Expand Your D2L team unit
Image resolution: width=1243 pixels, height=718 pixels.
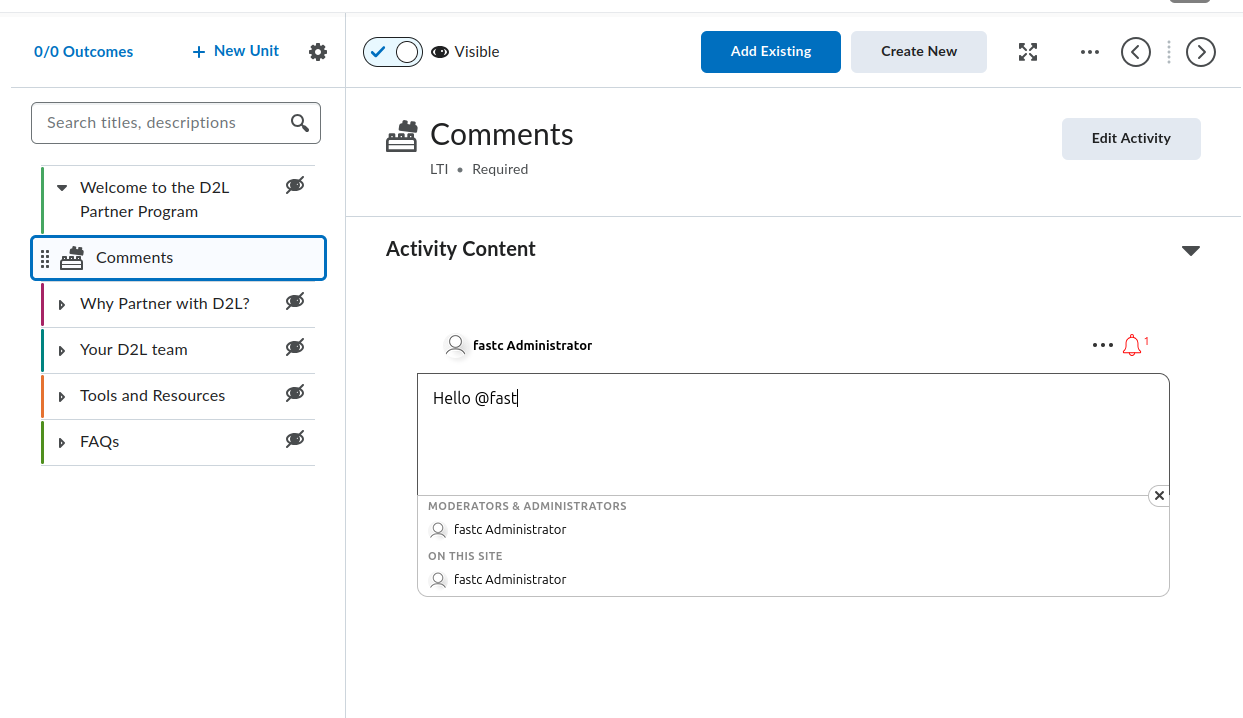pyautogui.click(x=62, y=350)
